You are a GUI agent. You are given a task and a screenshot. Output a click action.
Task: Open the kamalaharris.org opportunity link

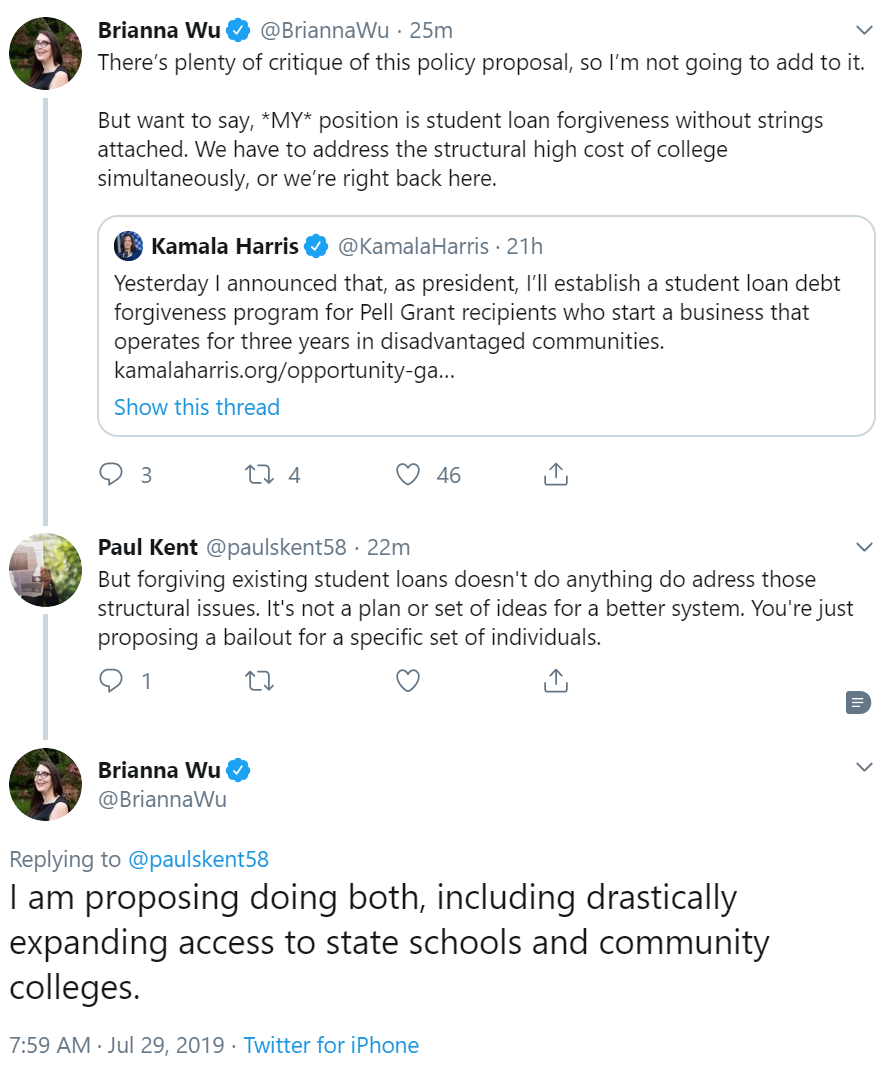tap(284, 370)
